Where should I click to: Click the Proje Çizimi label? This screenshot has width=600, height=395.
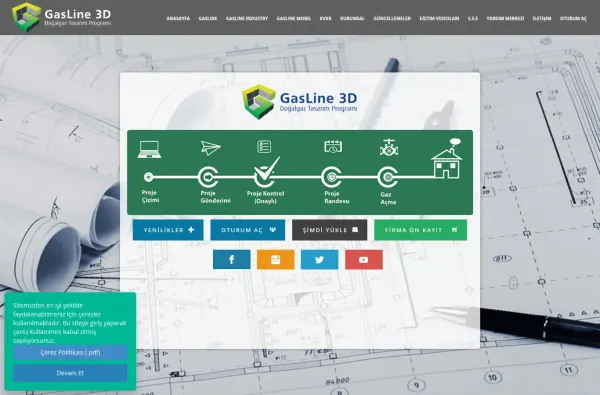[150, 196]
